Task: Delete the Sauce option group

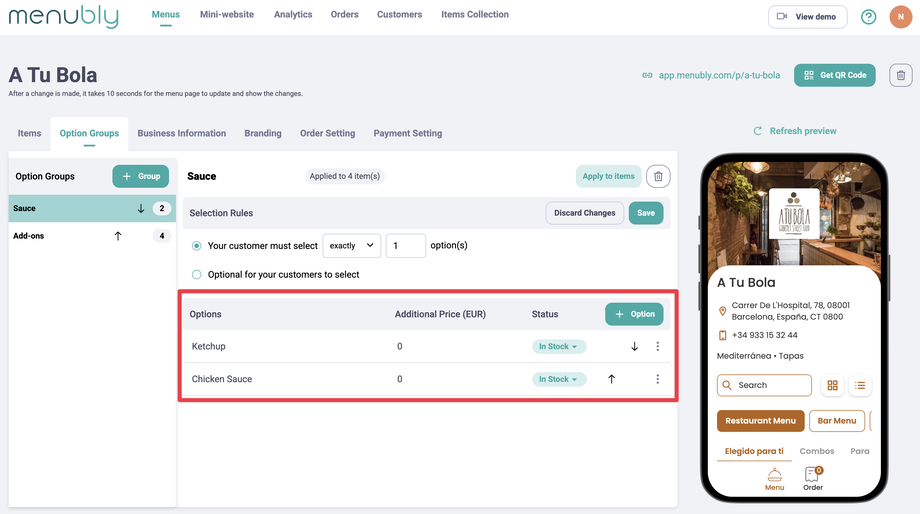Action: click(x=658, y=176)
